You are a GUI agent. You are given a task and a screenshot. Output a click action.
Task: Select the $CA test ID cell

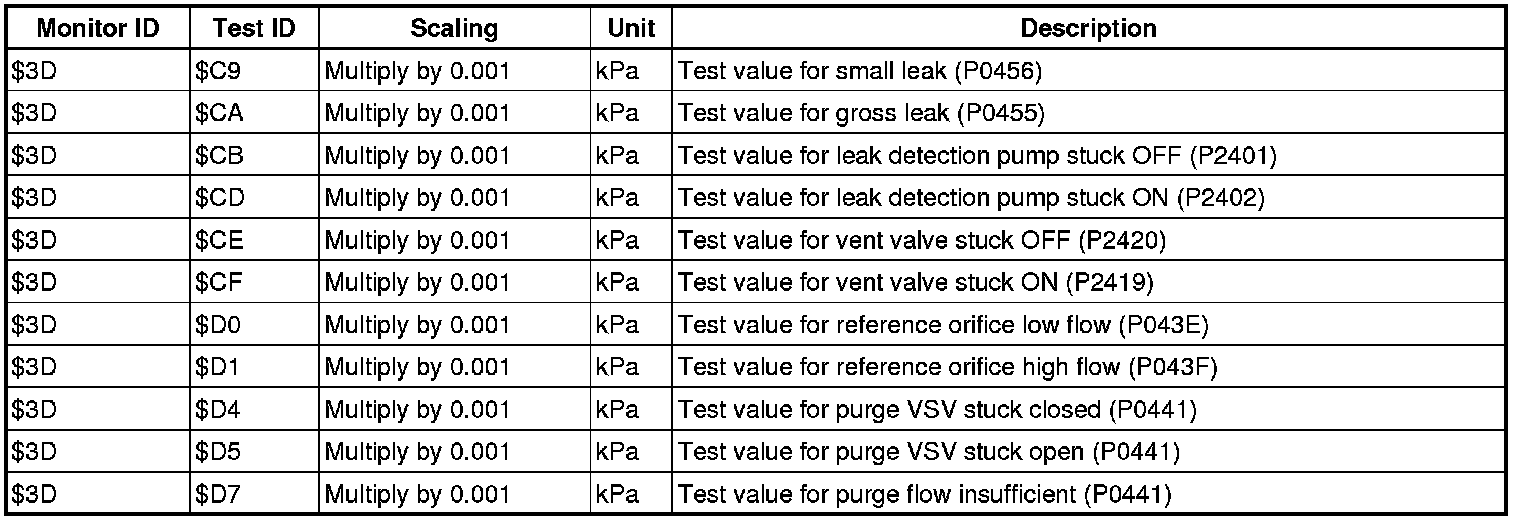click(x=220, y=114)
